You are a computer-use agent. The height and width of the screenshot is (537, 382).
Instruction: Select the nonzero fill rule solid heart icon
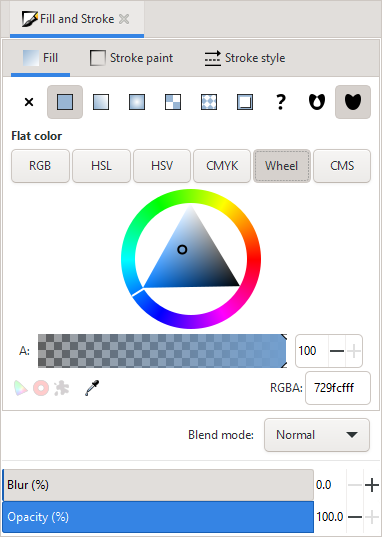353,102
